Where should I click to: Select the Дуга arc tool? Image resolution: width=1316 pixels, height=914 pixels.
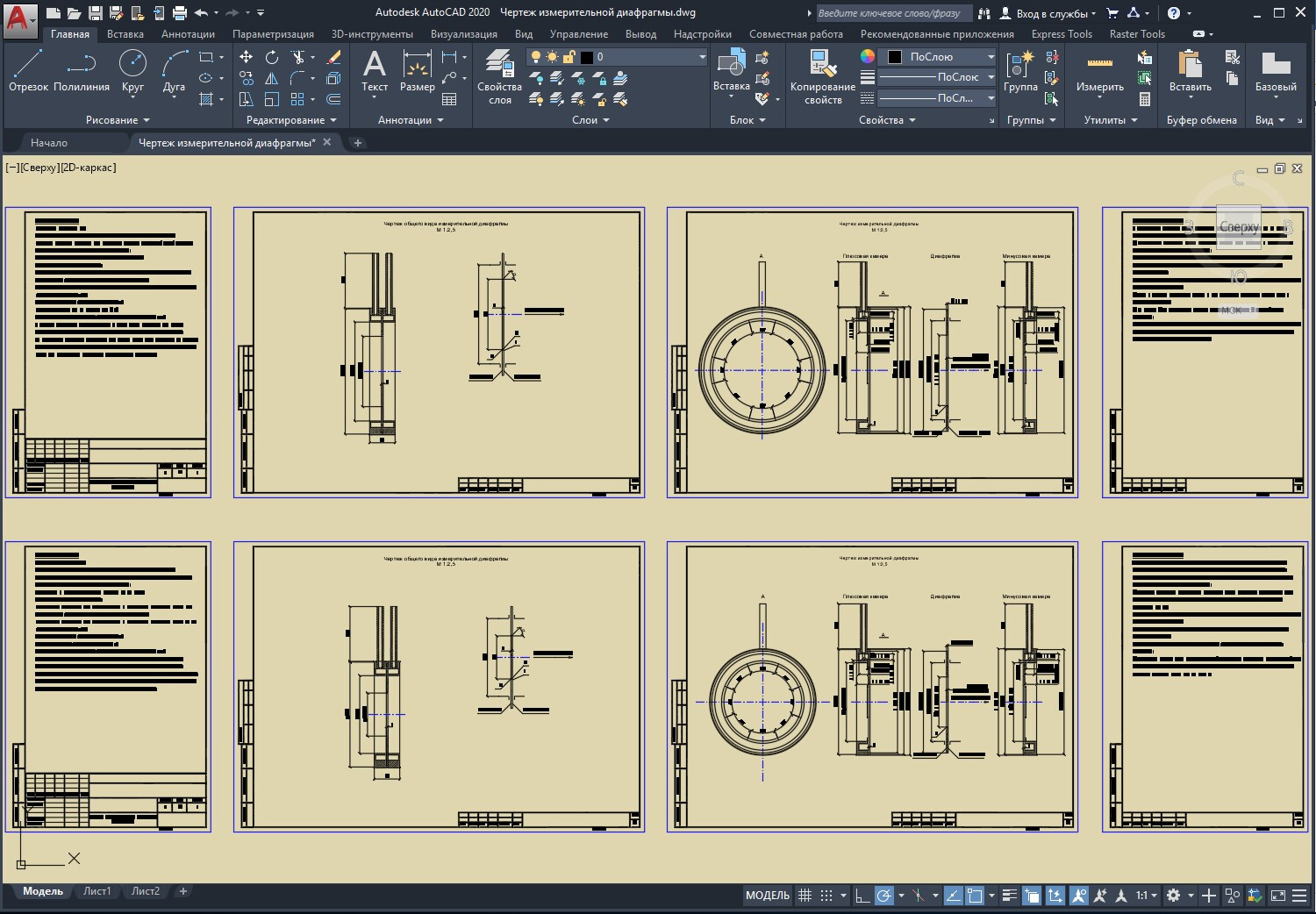click(175, 70)
